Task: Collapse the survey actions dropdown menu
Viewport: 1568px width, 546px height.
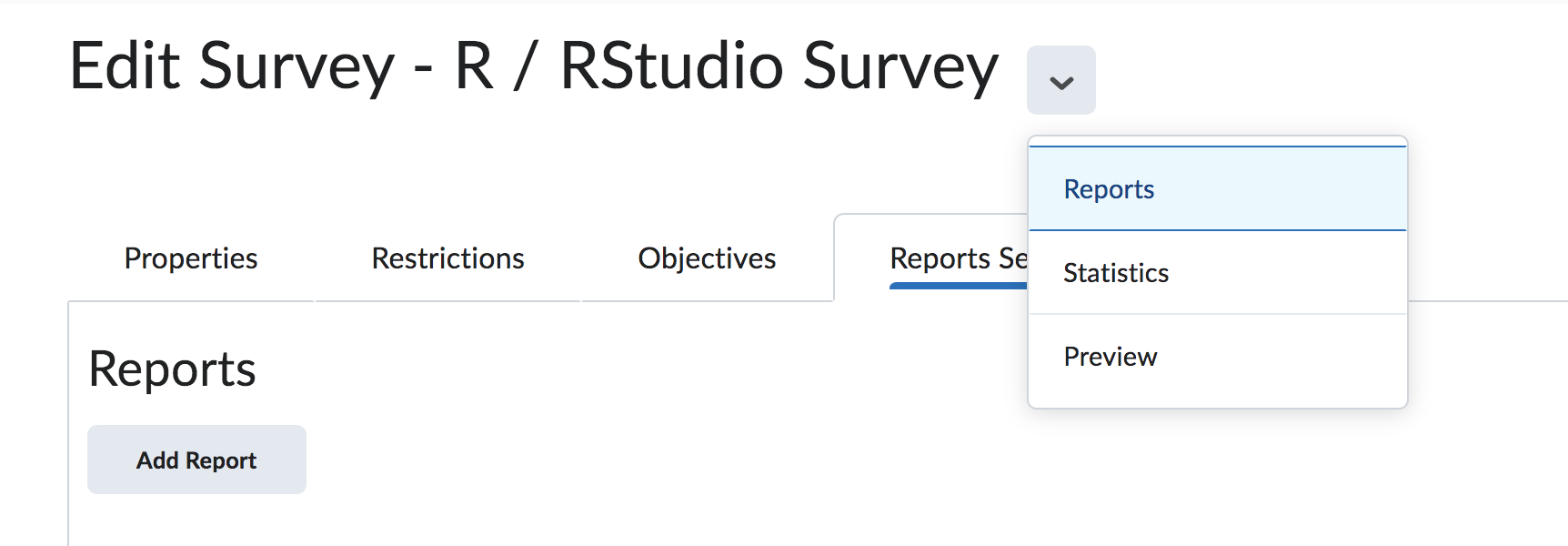Action: pyautogui.click(x=1060, y=81)
